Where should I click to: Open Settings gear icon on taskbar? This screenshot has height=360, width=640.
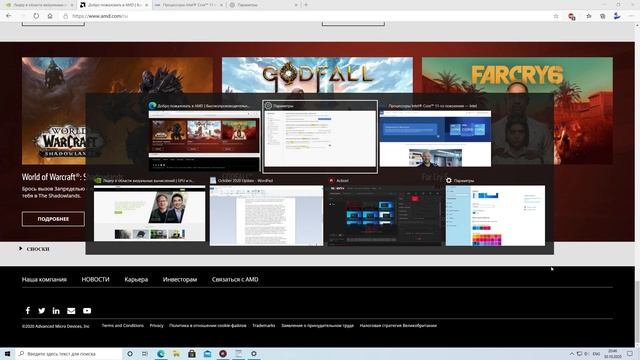coord(253,353)
